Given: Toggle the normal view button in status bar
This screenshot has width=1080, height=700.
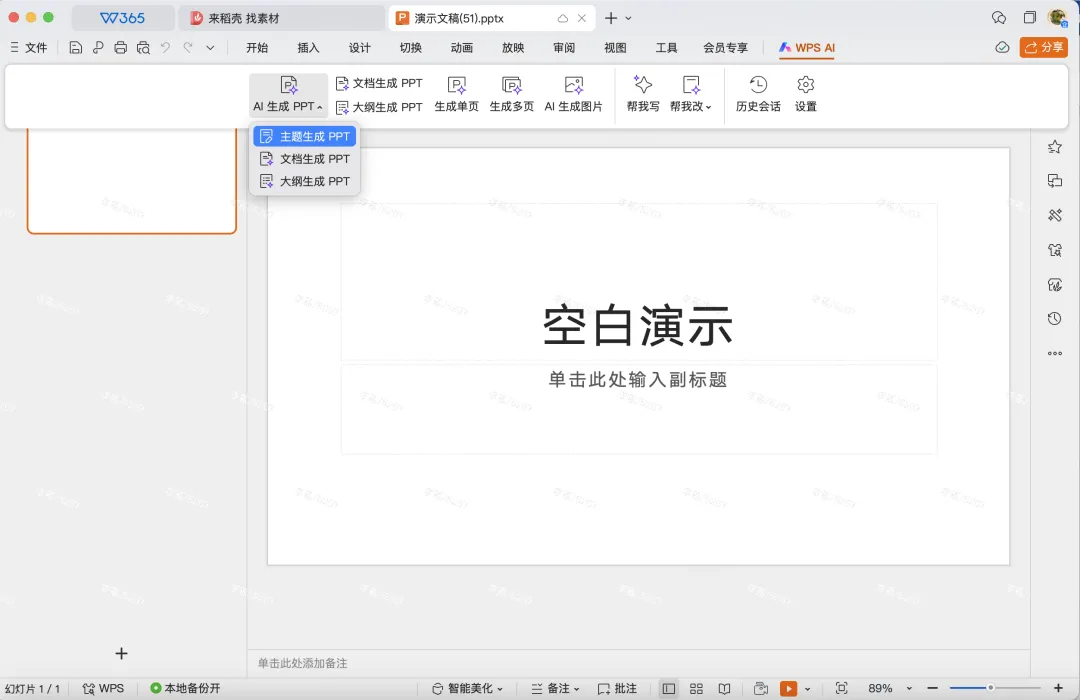Looking at the screenshot, I should (668, 688).
